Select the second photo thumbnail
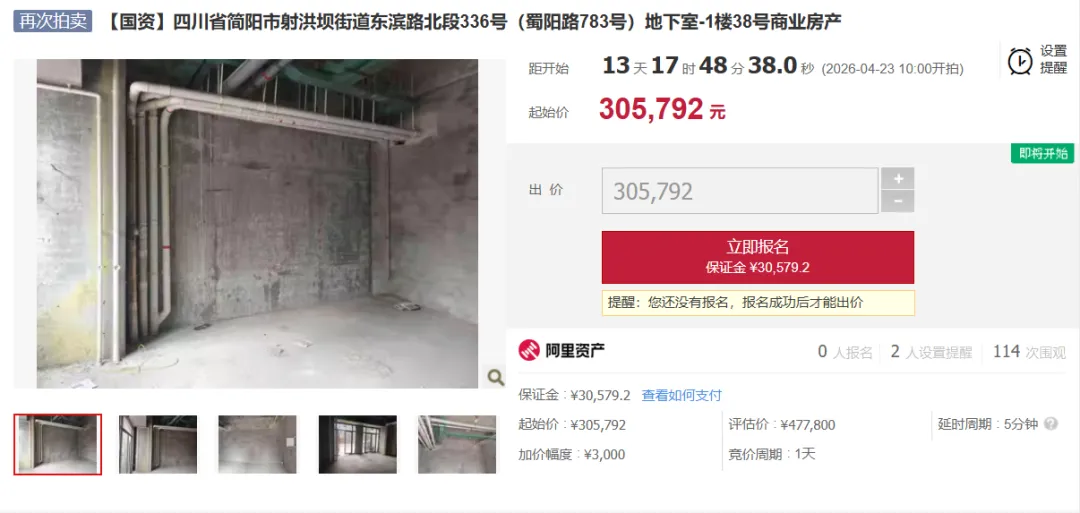1080x513 pixels. pyautogui.click(x=158, y=444)
